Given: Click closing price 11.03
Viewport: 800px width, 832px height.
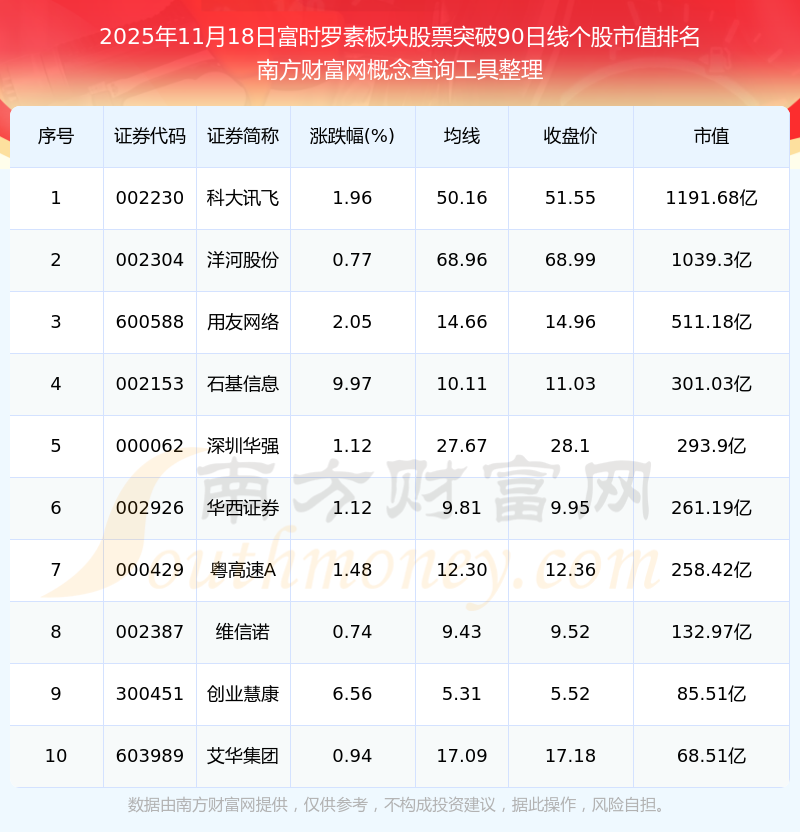Looking at the screenshot, I should pos(570,384).
